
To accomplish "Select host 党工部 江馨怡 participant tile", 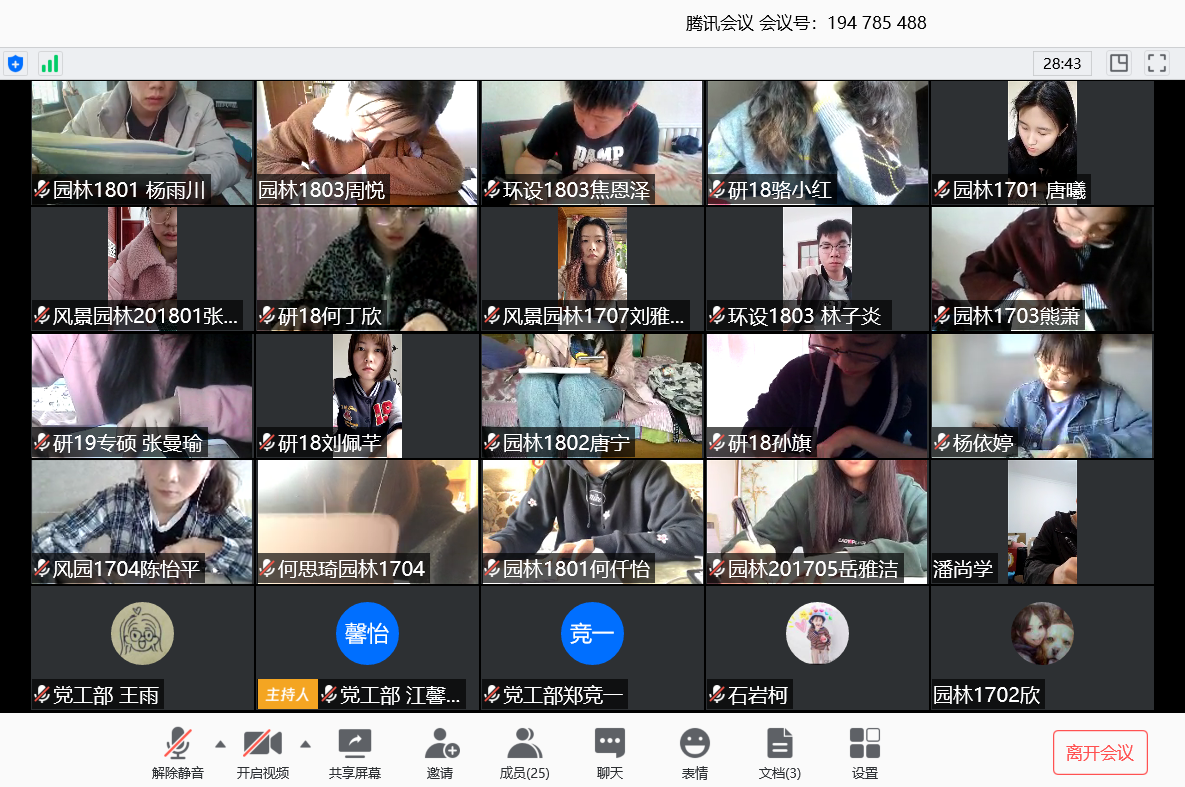I will (x=367, y=647).
